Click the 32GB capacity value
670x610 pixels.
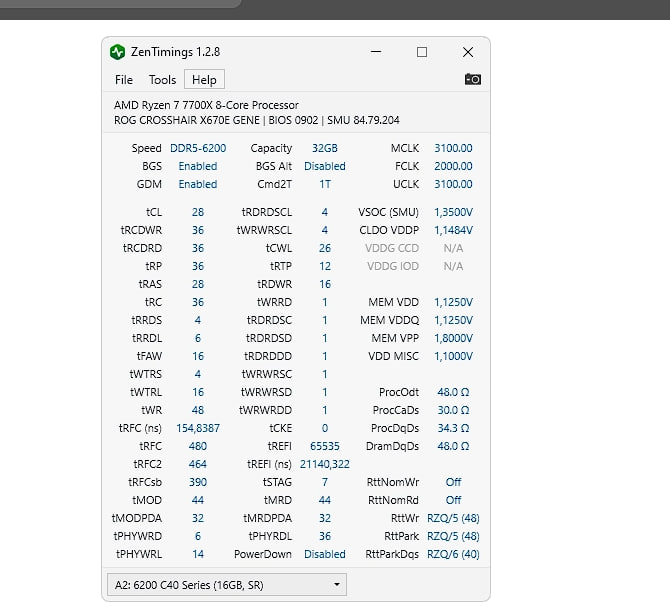tap(325, 148)
